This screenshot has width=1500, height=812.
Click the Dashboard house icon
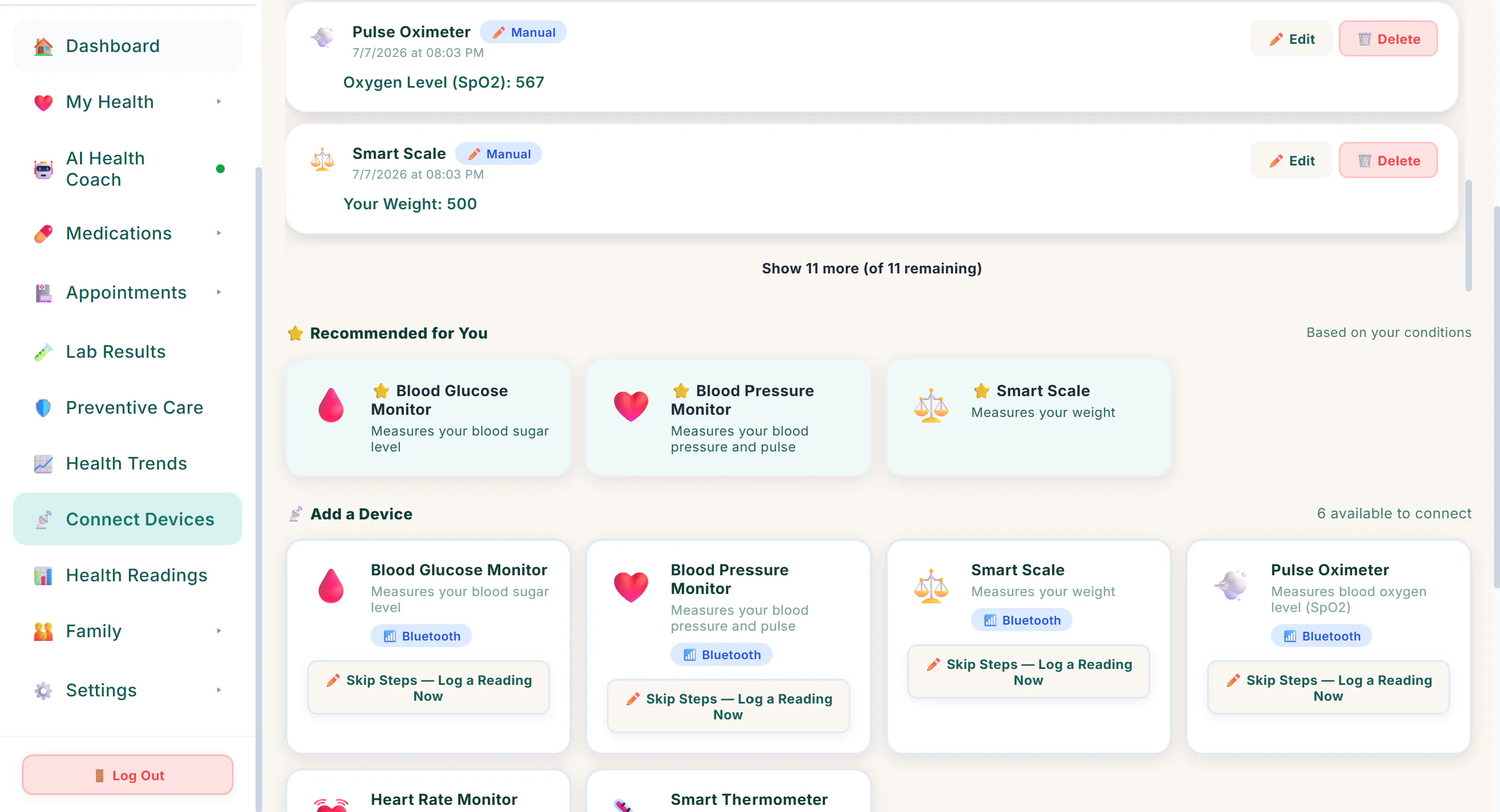click(43, 46)
